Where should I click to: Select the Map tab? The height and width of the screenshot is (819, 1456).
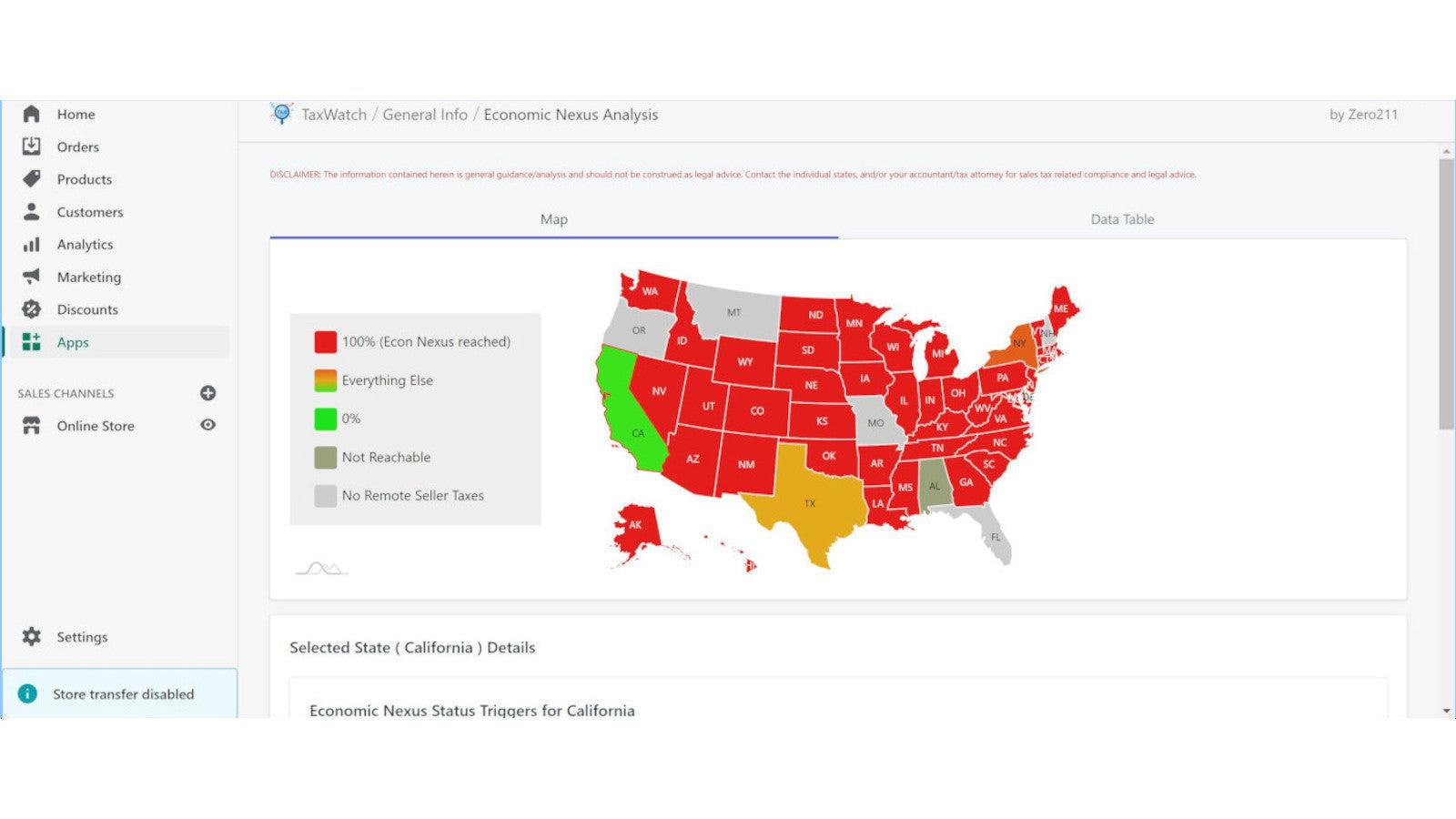556,219
